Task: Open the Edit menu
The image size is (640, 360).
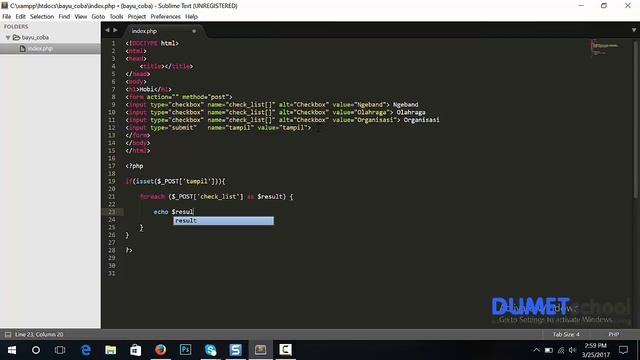Action: coord(20,17)
